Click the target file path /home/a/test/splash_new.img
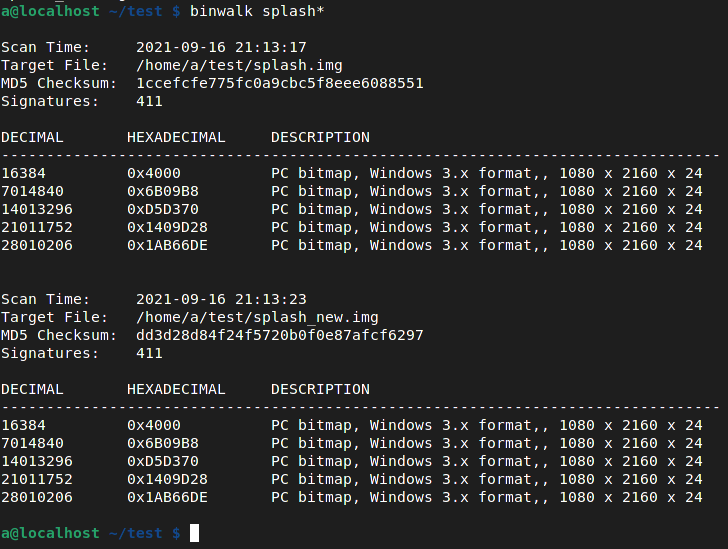The width and height of the screenshot is (728, 549). tap(257, 317)
